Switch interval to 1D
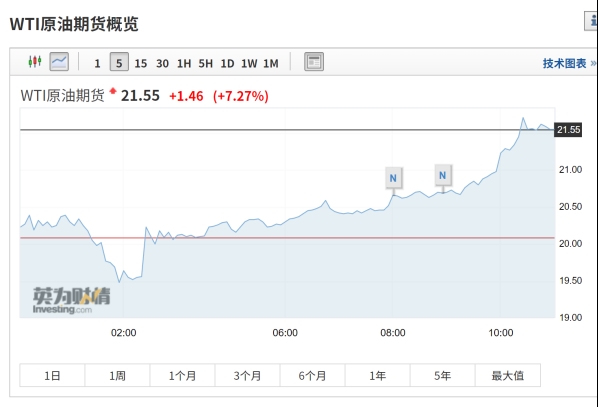The width and height of the screenshot is (598, 407). (227, 63)
